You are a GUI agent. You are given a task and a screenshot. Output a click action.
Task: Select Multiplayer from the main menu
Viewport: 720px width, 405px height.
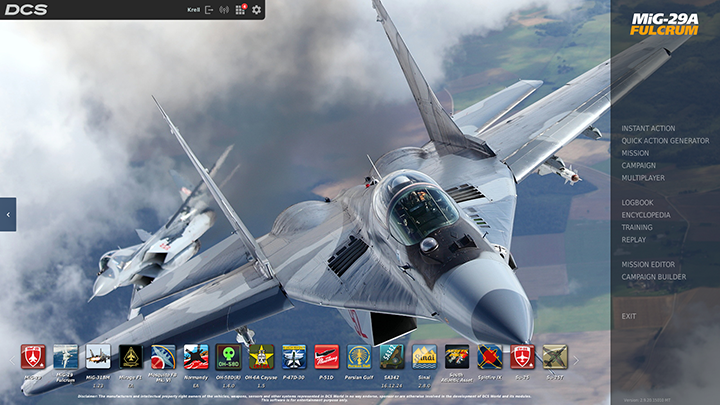point(643,178)
